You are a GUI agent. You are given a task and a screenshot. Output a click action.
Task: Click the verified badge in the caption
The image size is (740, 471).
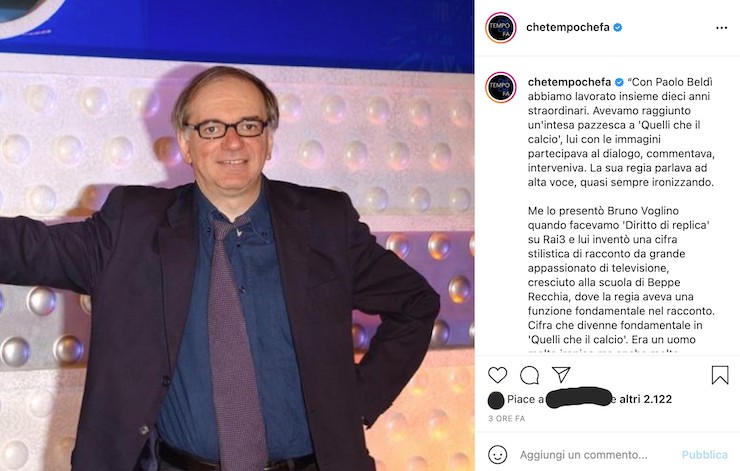[619, 82]
